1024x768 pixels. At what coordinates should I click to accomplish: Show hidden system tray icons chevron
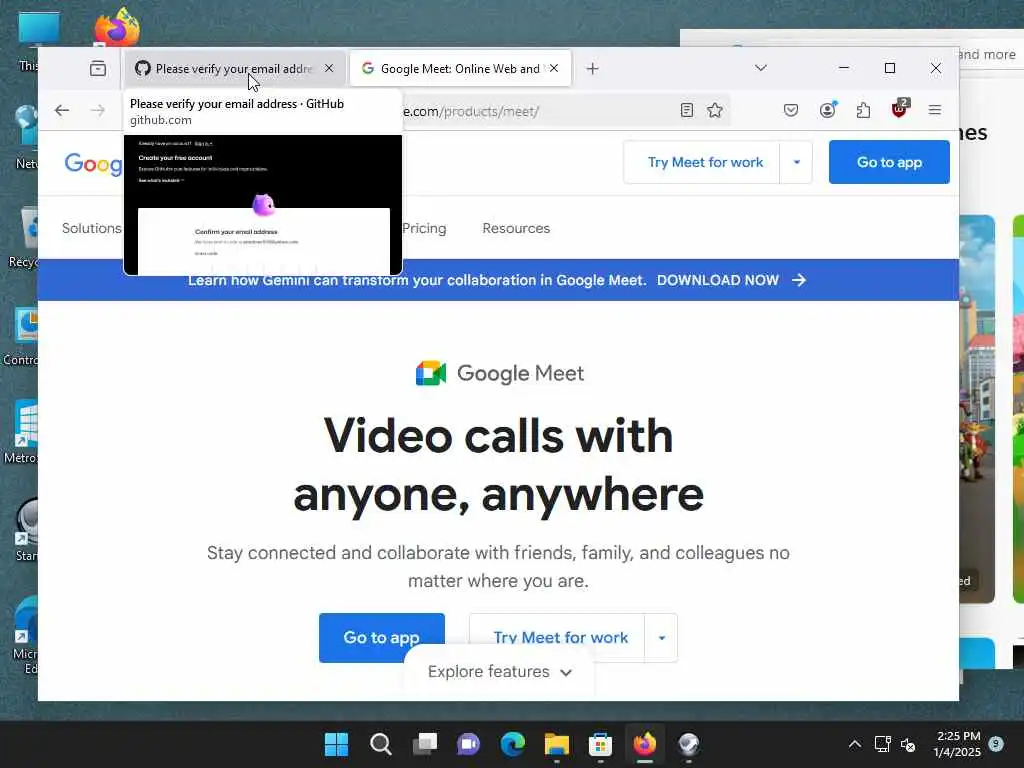(x=854, y=744)
